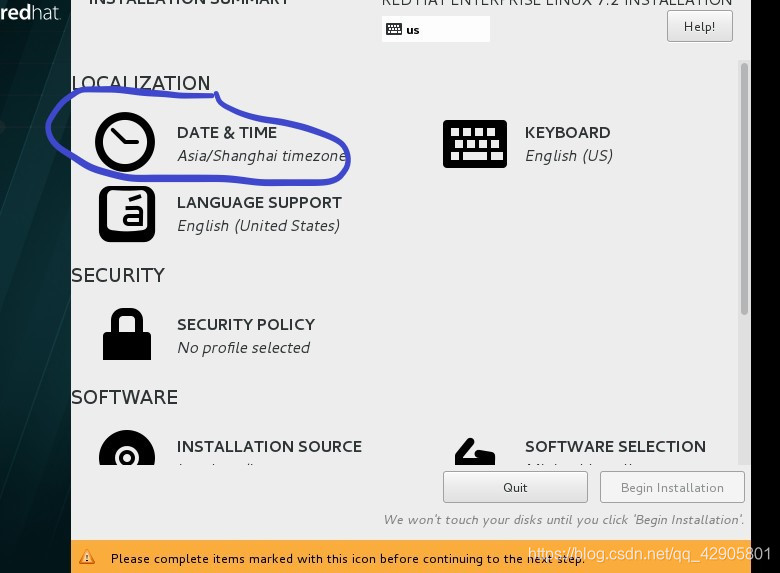Image resolution: width=780 pixels, height=573 pixels.
Task: Click 'English (US)' keyboard value
Action: pyautogui.click(x=569, y=156)
